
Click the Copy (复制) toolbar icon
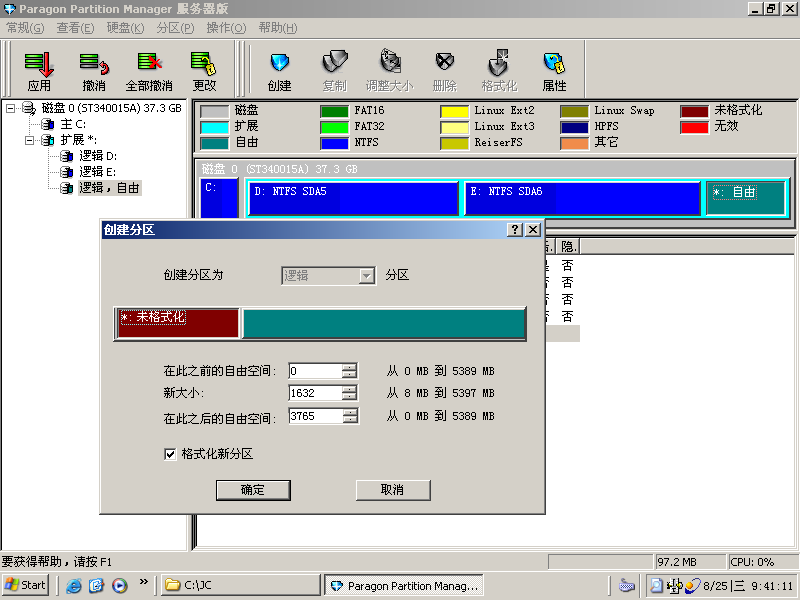(335, 63)
